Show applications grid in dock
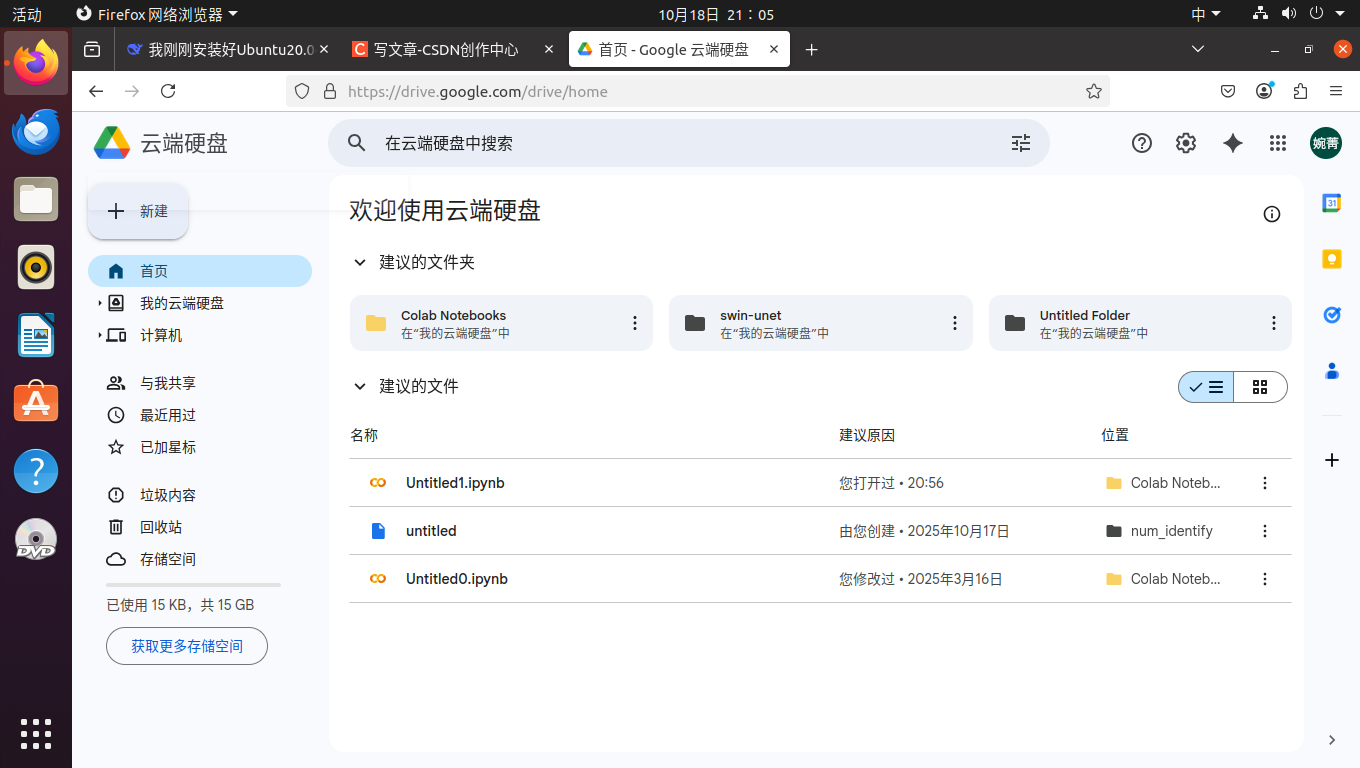 [36, 734]
